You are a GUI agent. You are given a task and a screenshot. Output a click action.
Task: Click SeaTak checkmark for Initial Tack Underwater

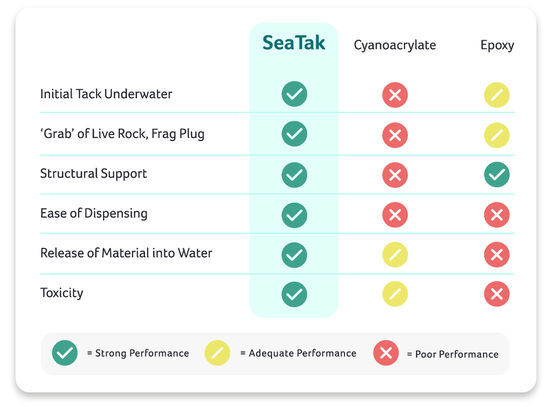click(294, 94)
